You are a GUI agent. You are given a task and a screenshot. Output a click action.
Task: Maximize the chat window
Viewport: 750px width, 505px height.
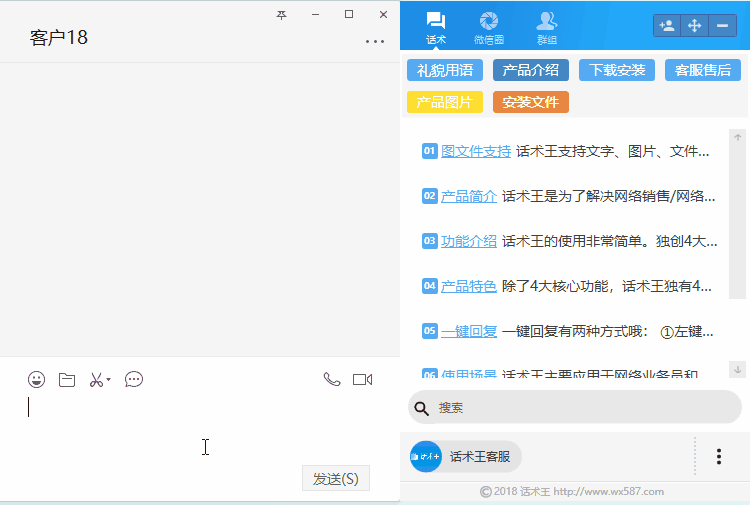click(349, 14)
